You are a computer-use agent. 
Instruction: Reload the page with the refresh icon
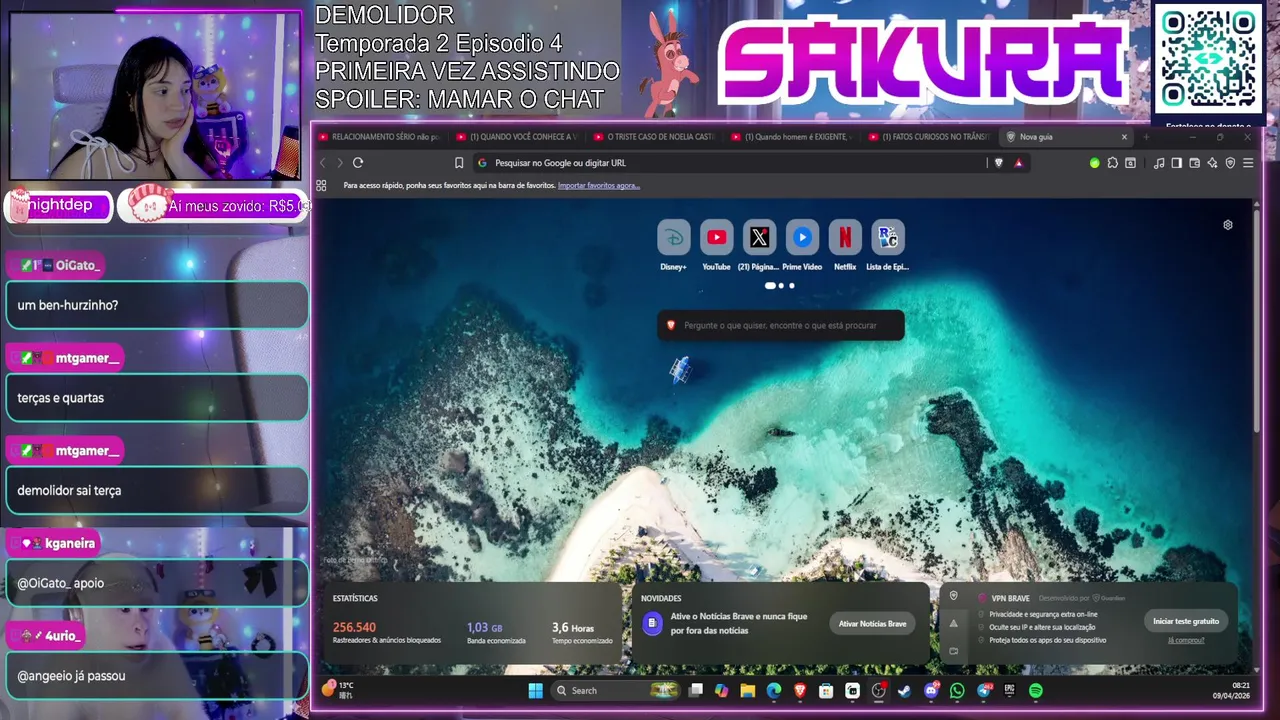(x=358, y=163)
